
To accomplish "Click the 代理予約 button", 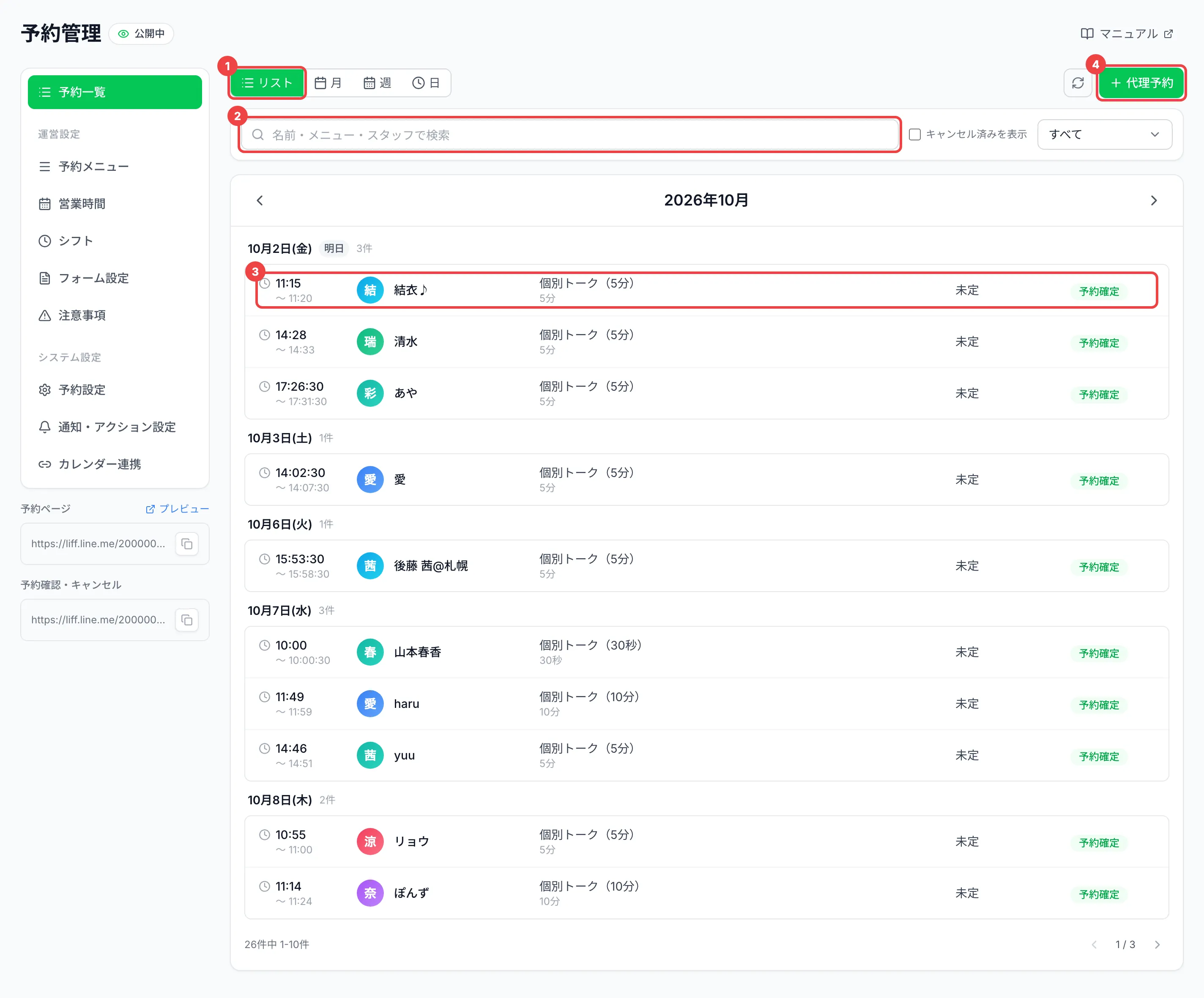I will [x=1141, y=83].
